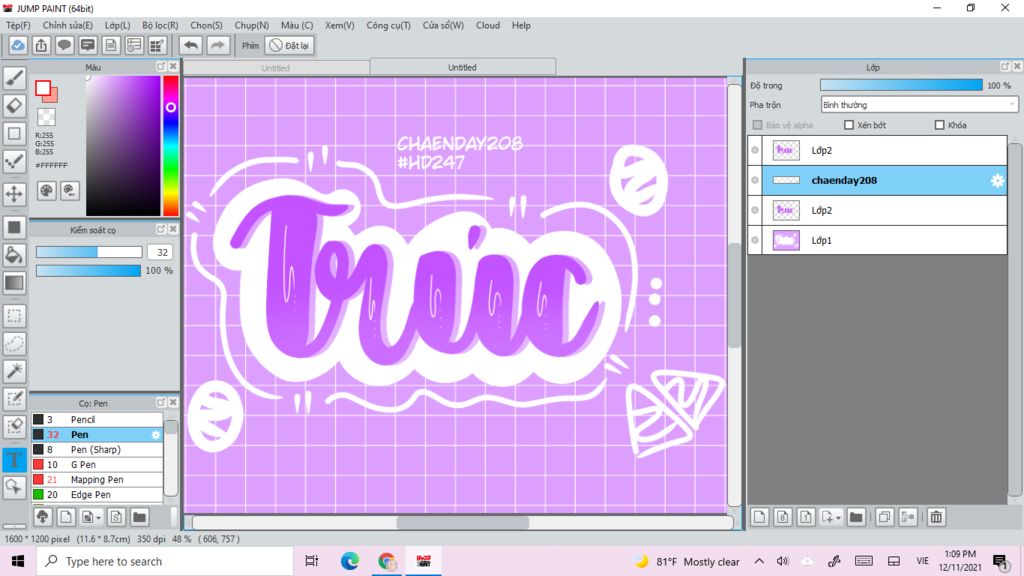Open Google Chrome from the taskbar
This screenshot has height=576, width=1024.
coord(387,561)
